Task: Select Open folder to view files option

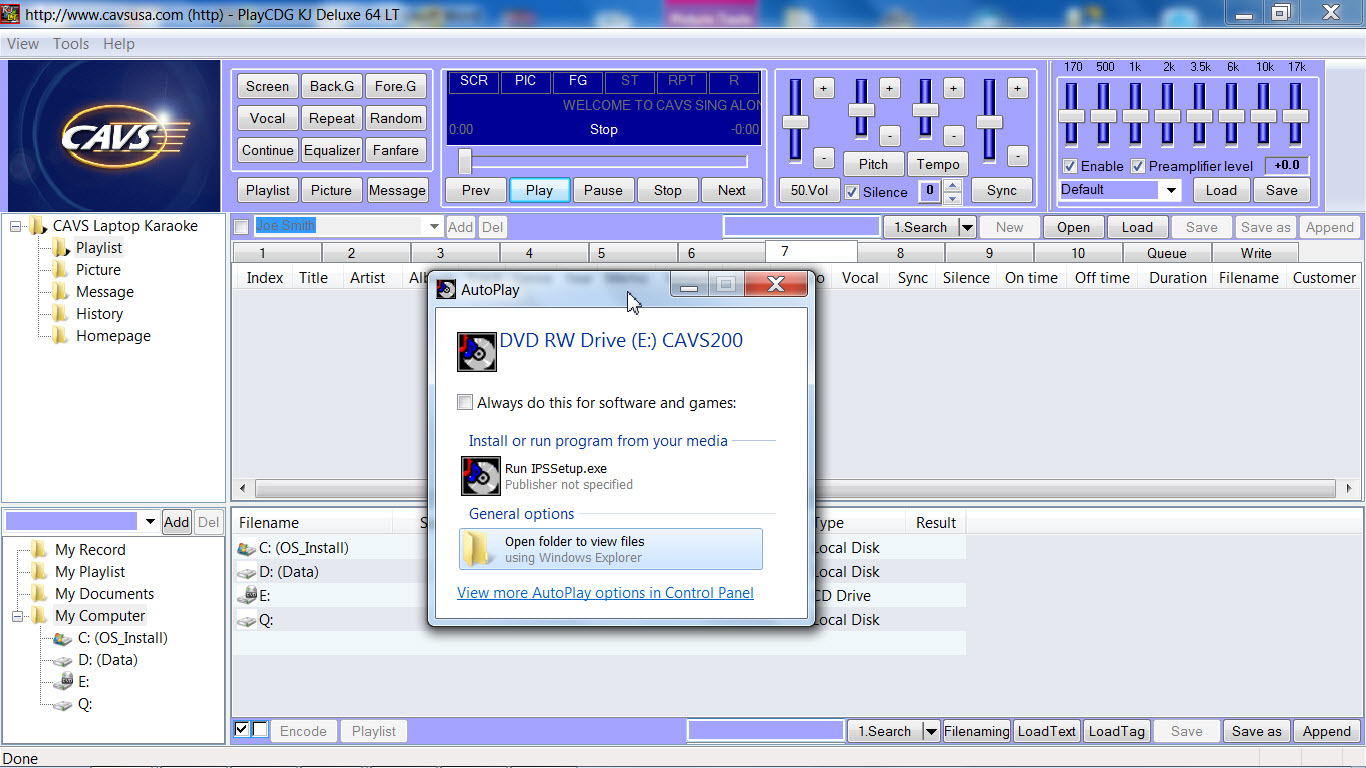Action: (x=611, y=549)
